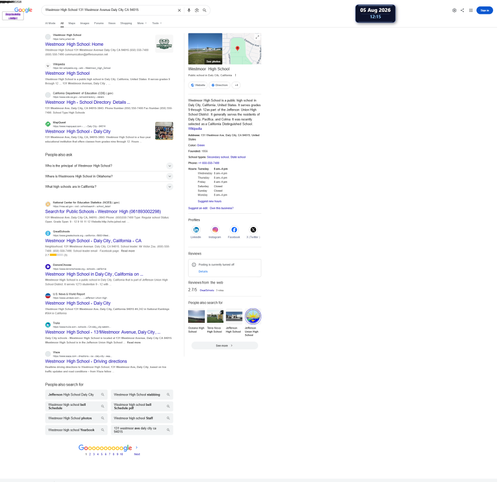Switch to the Maps tab

[x=72, y=23]
